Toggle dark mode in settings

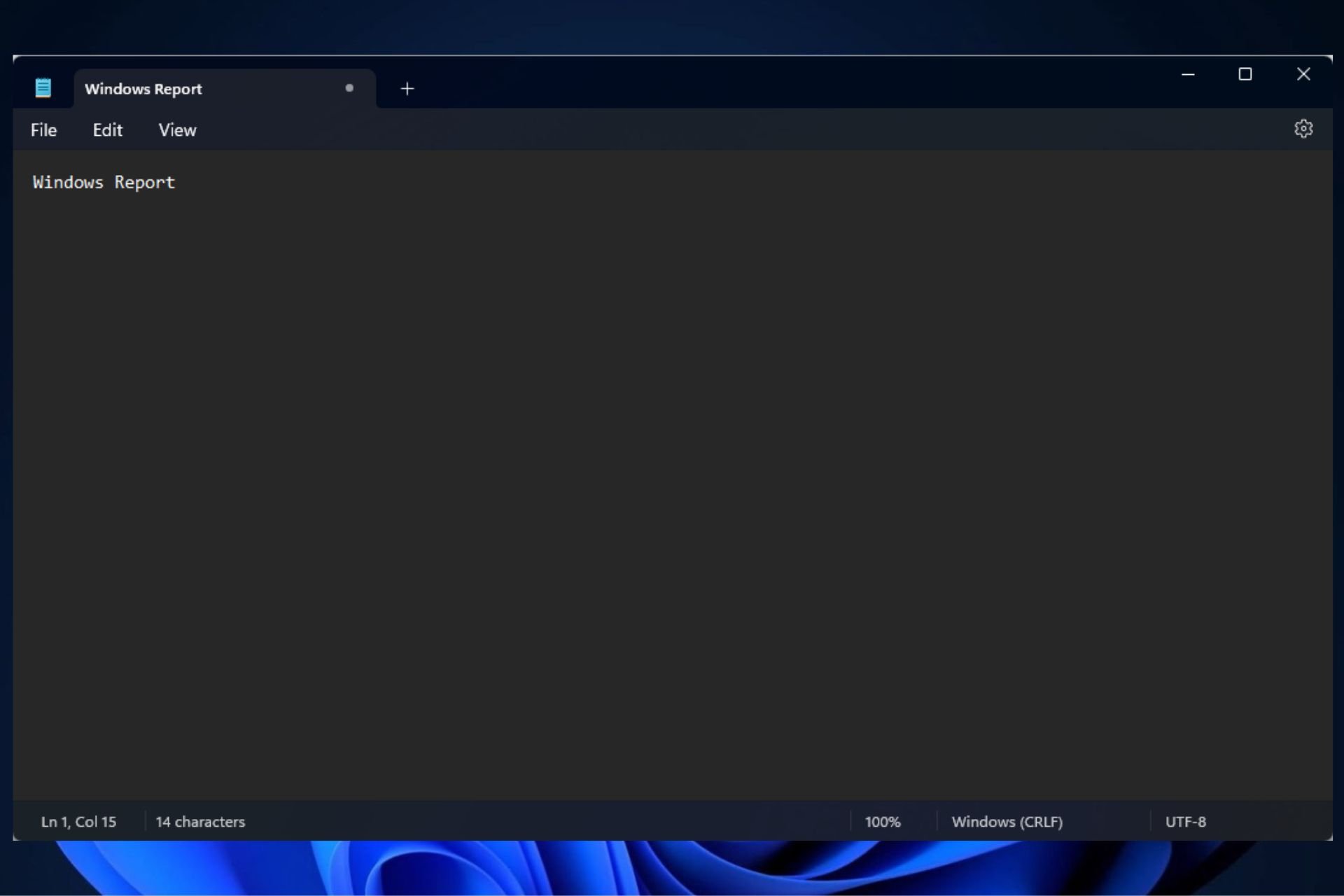1304,129
